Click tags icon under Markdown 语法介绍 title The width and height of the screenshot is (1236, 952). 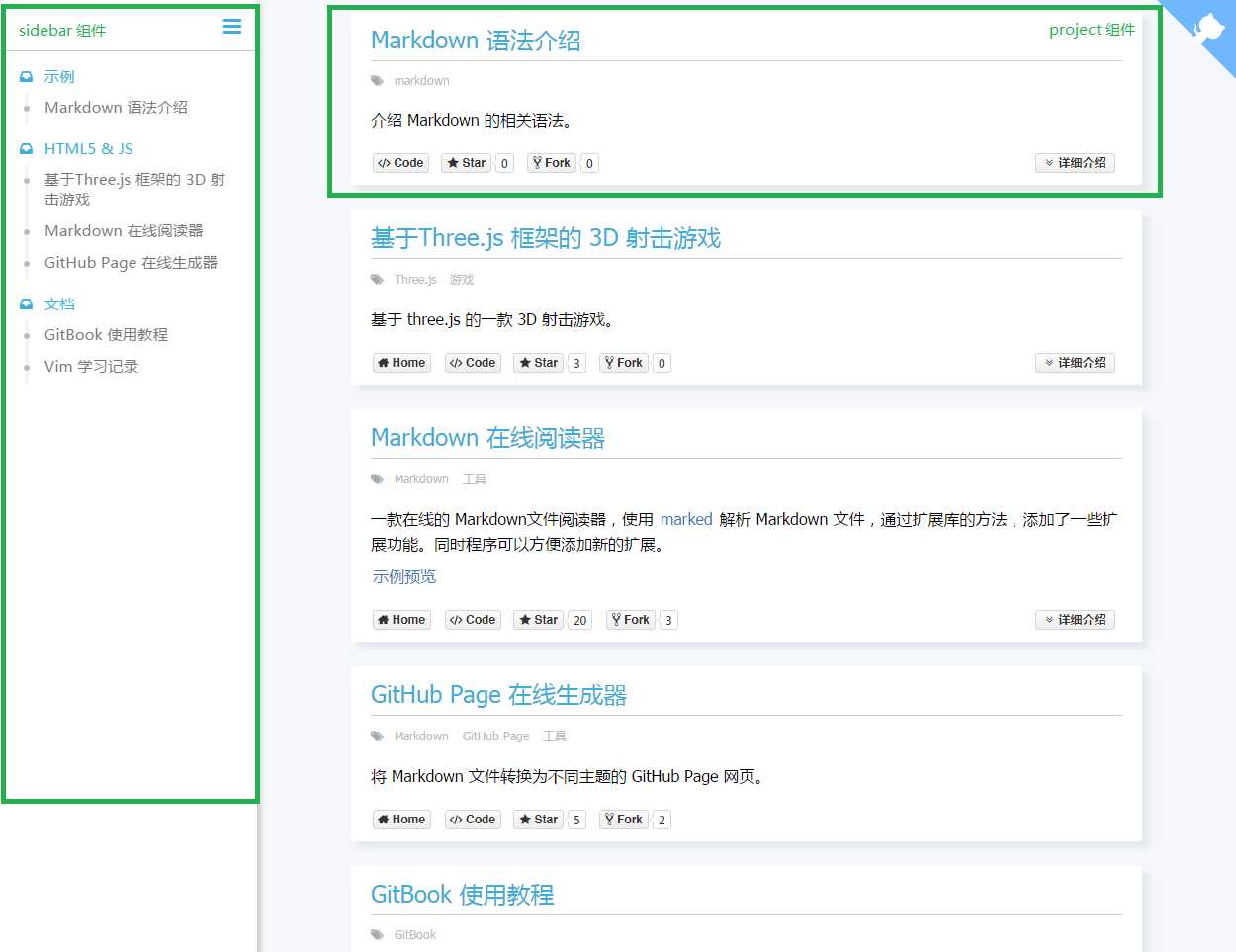[x=377, y=81]
